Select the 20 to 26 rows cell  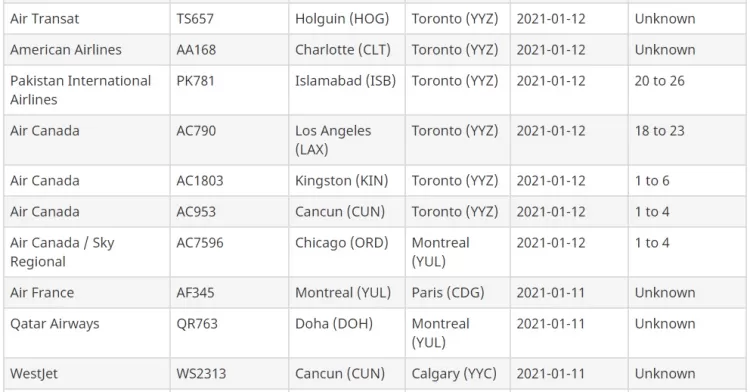pos(687,90)
